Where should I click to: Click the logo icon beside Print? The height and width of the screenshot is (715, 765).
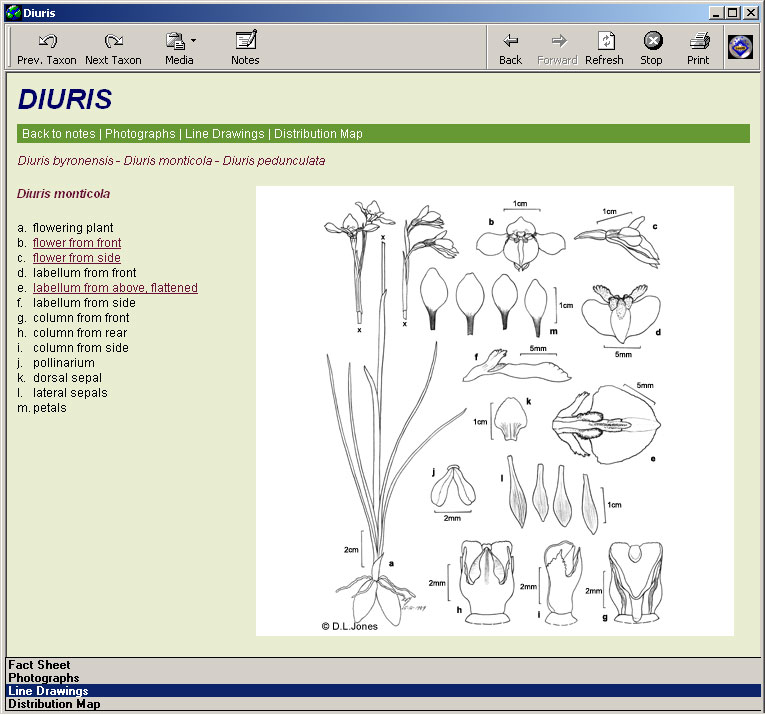tap(740, 47)
